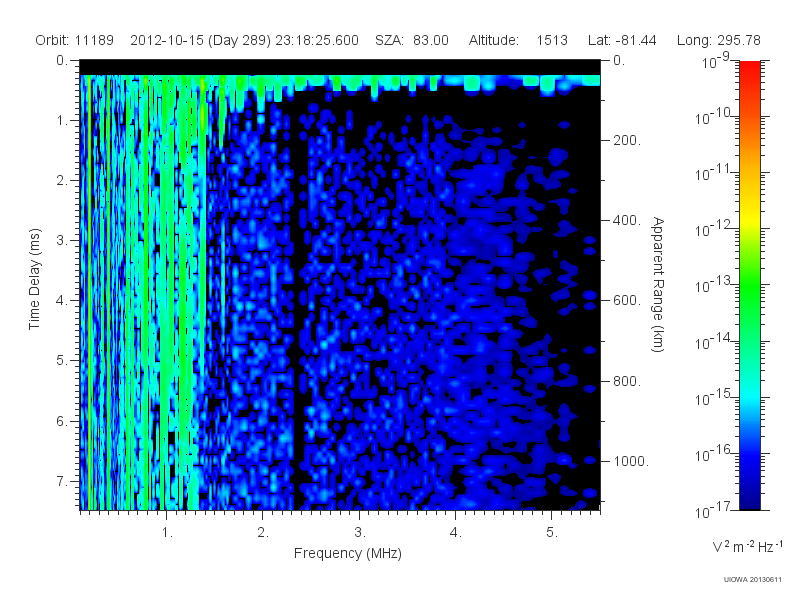Click the 'Orbit: 11189' header text

click(74, 40)
